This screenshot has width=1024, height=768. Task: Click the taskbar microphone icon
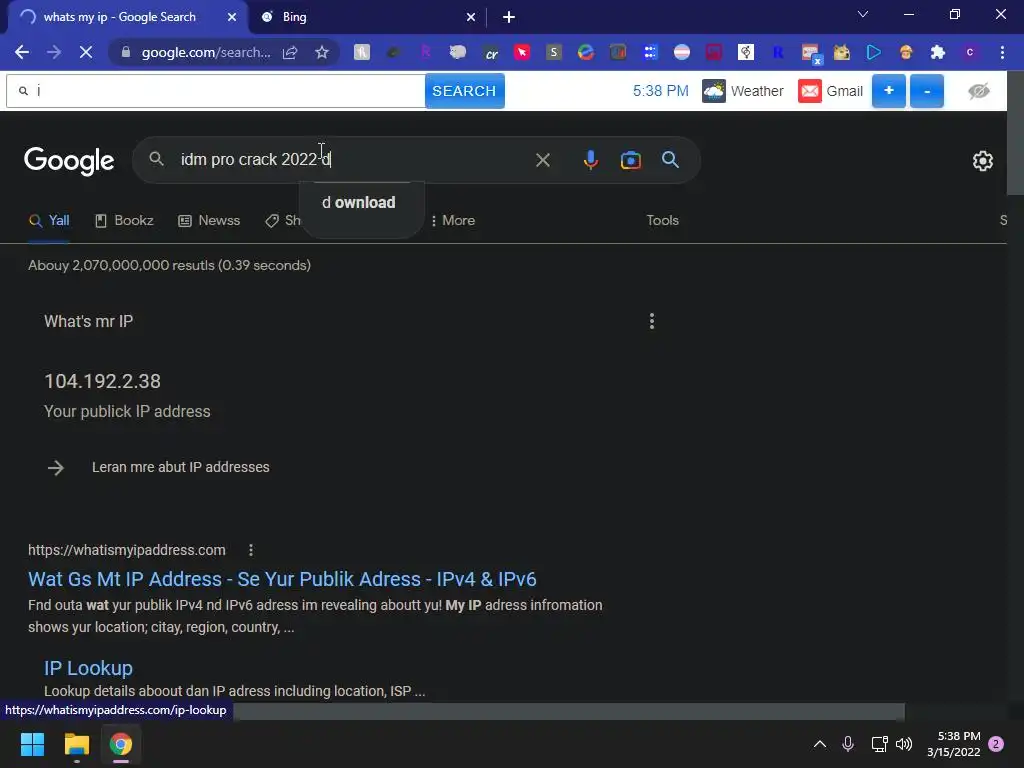coord(848,744)
